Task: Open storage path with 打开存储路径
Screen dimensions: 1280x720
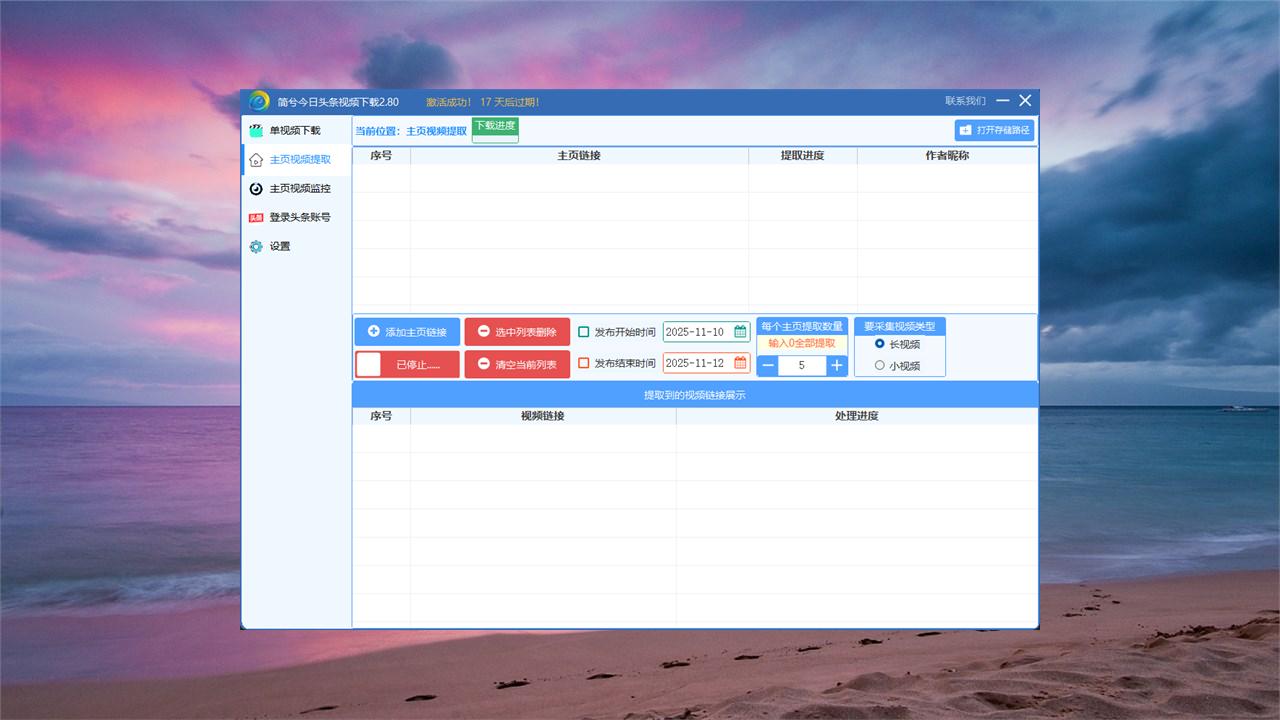Action: click(x=994, y=130)
